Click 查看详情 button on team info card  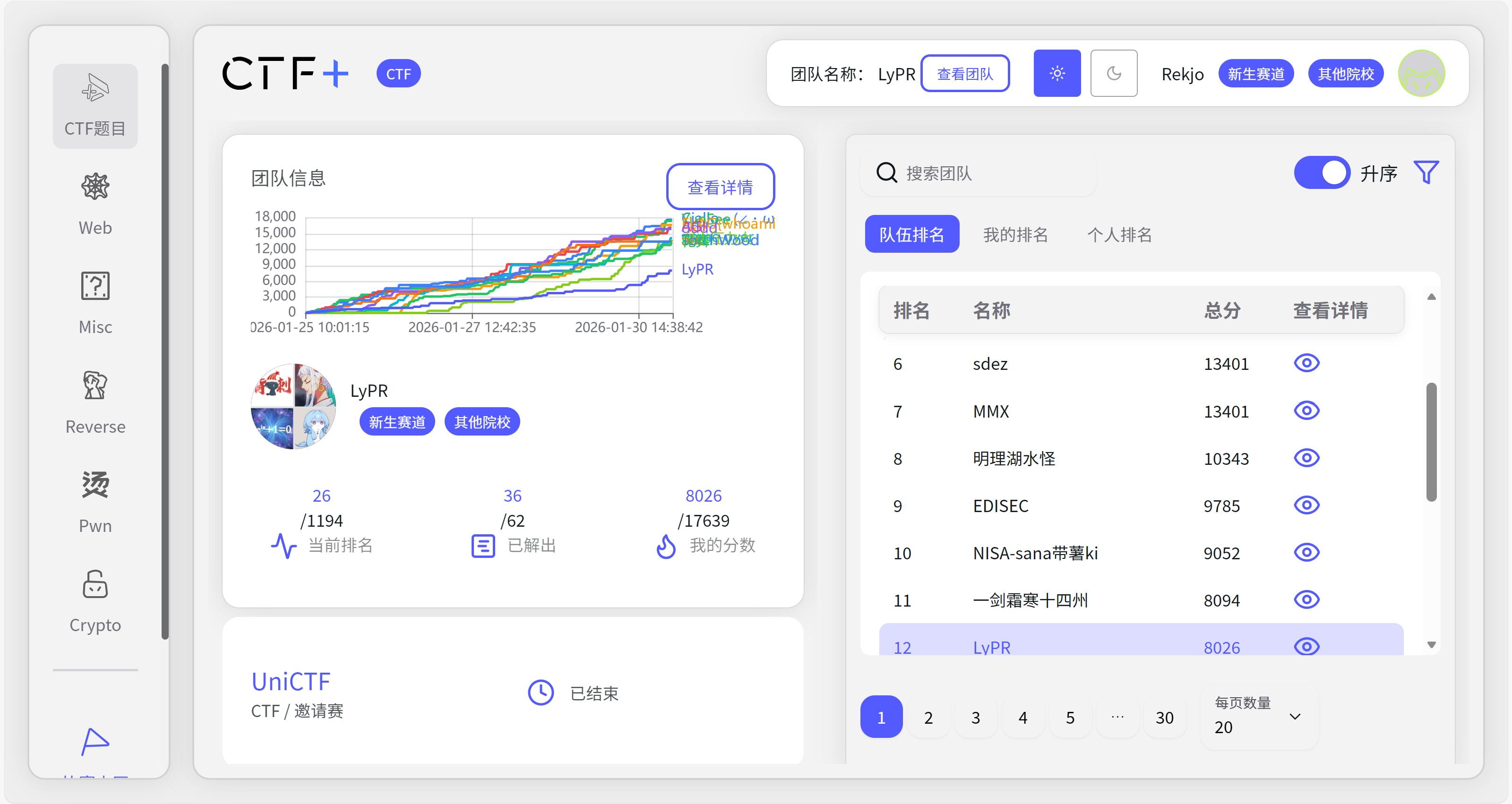720,187
